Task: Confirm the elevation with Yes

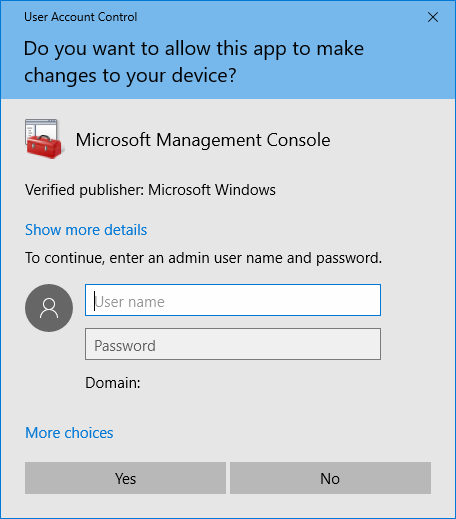Action: click(x=125, y=478)
